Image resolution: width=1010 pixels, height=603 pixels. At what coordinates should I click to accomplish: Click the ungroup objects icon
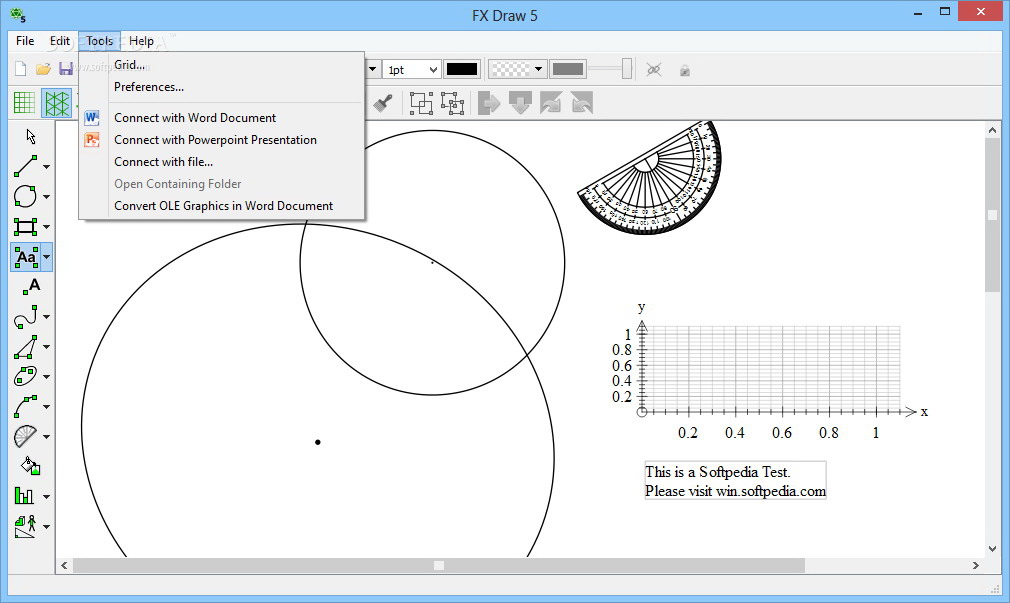click(x=452, y=103)
